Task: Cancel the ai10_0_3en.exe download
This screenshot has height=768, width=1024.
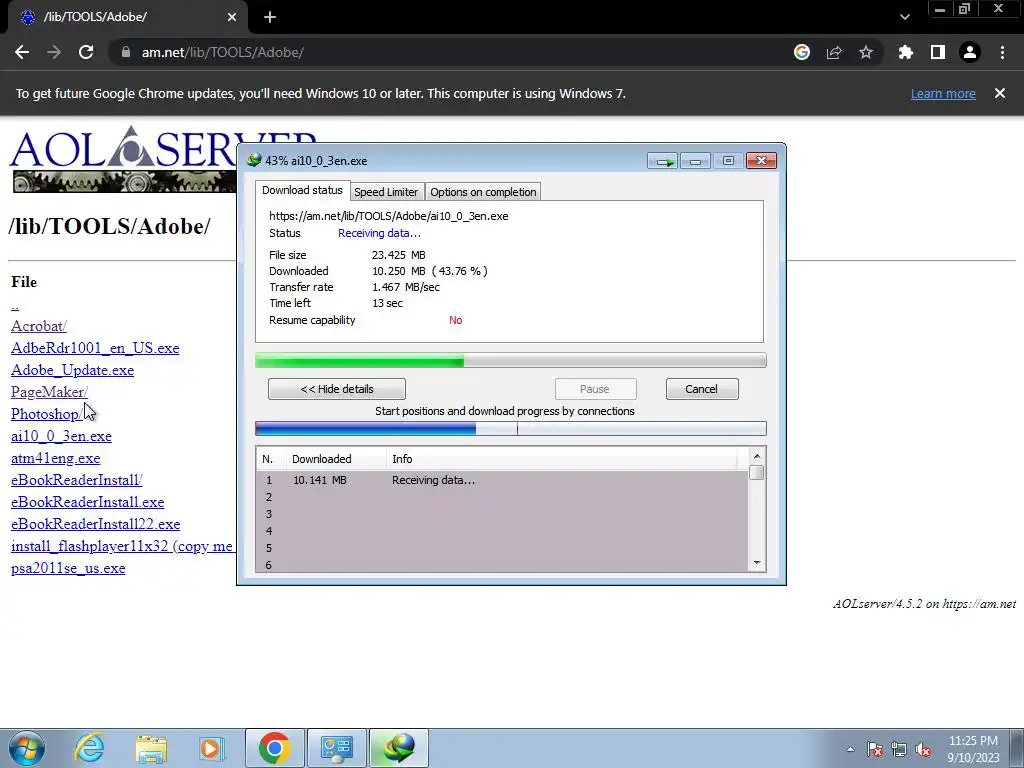Action: pyautogui.click(x=701, y=389)
